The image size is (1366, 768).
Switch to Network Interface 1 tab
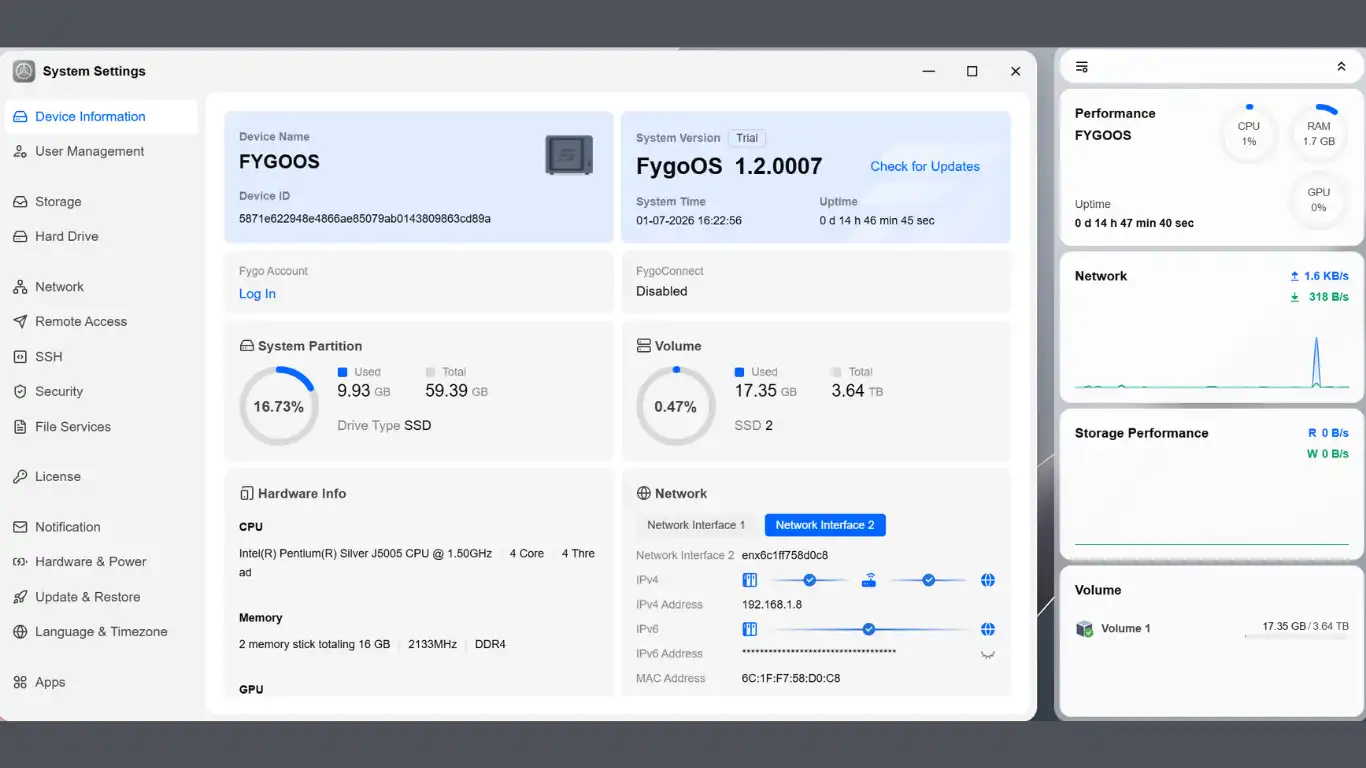696,525
